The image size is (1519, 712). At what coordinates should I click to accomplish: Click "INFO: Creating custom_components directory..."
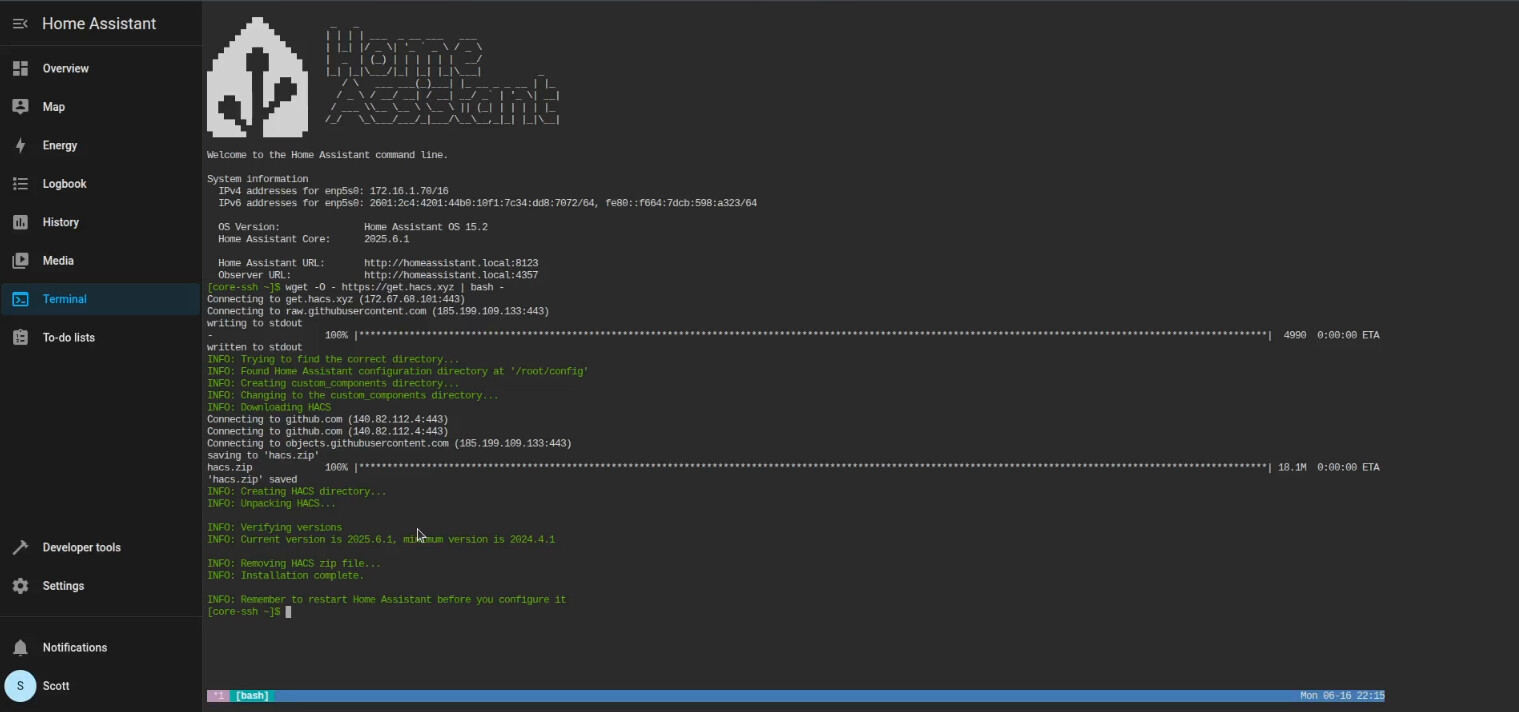pos(333,384)
